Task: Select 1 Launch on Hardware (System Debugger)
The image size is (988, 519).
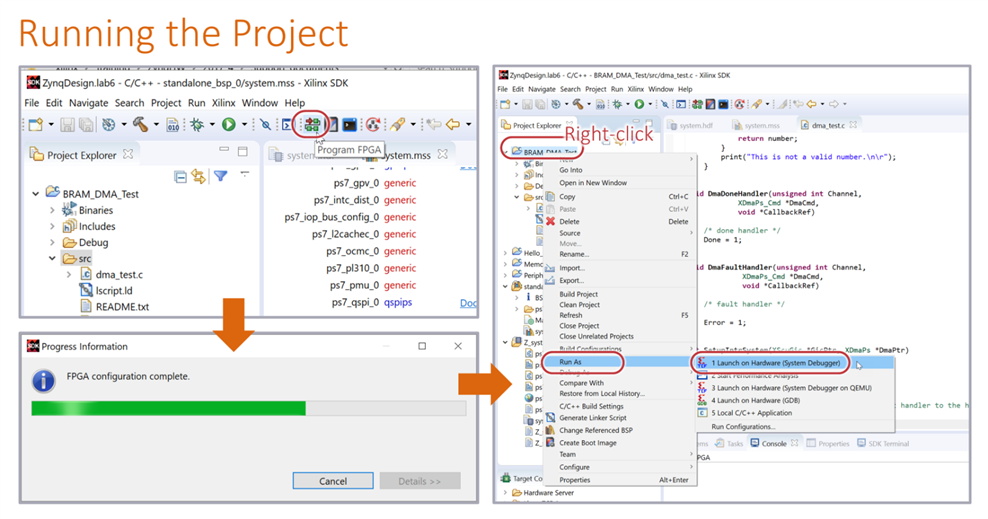Action: pyautogui.click(x=776, y=363)
